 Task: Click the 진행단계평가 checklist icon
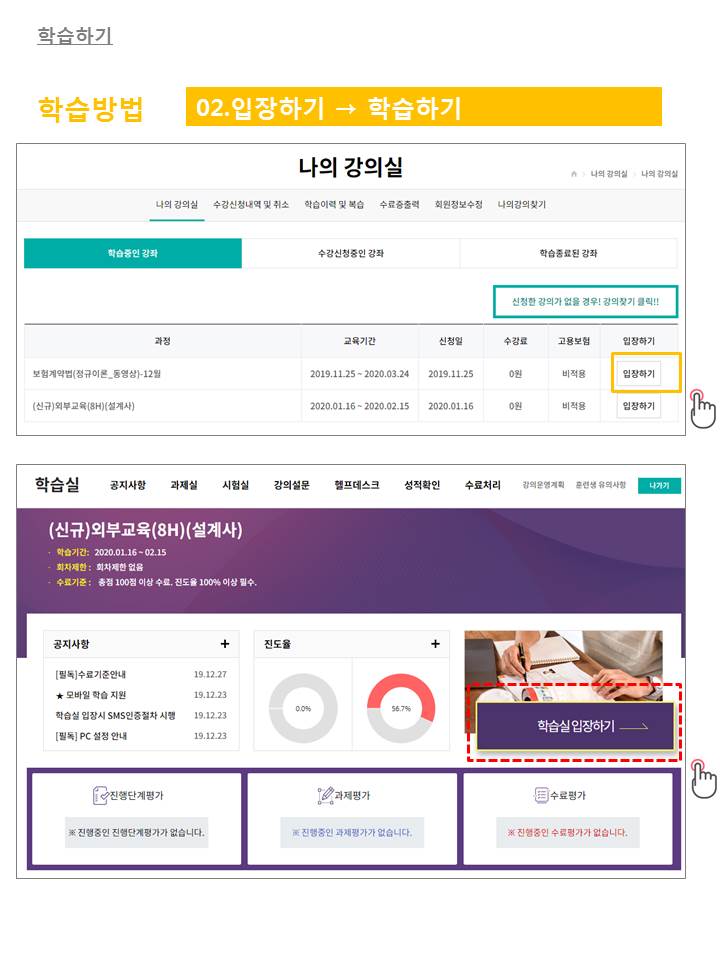click(x=100, y=796)
